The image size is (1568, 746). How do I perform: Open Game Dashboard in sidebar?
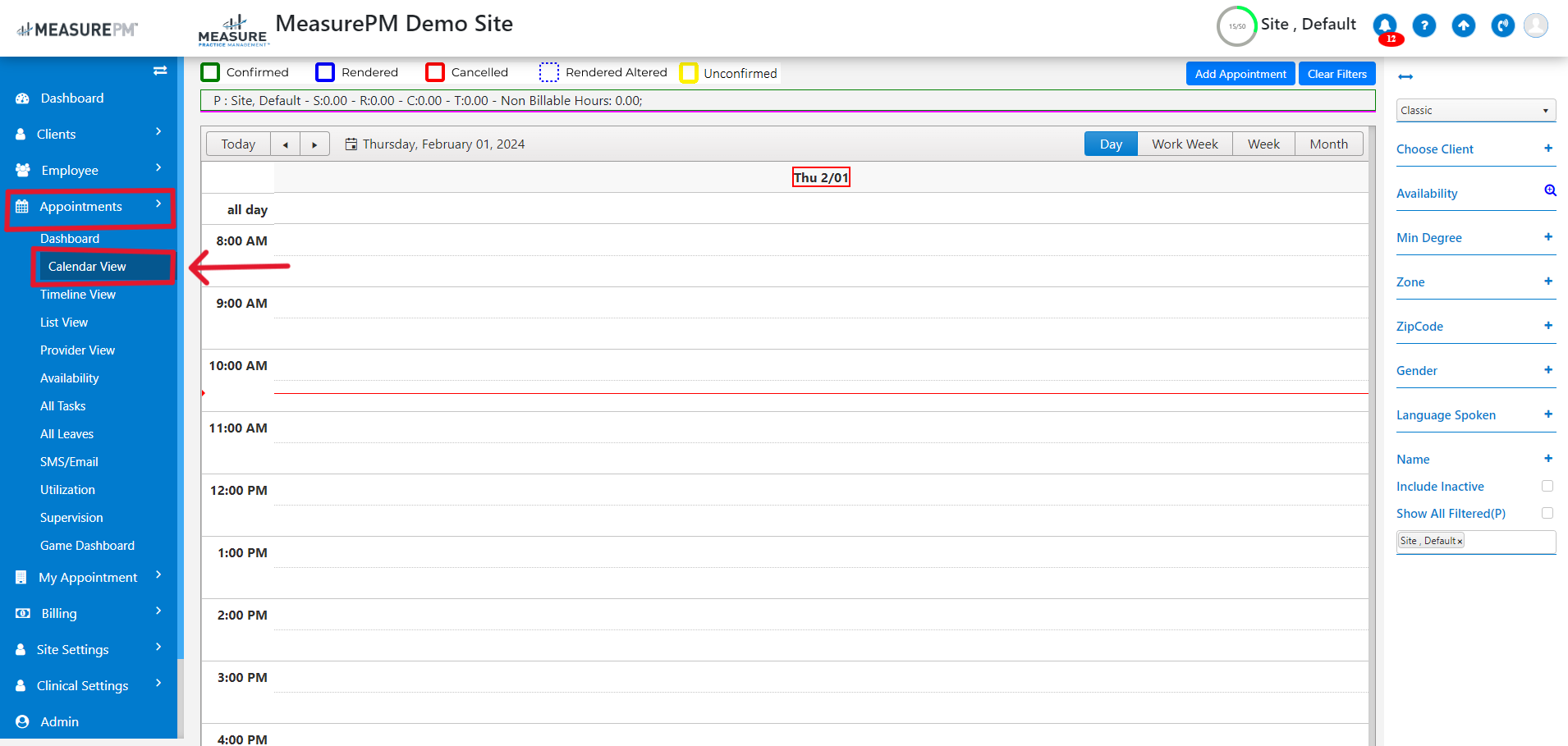click(87, 546)
